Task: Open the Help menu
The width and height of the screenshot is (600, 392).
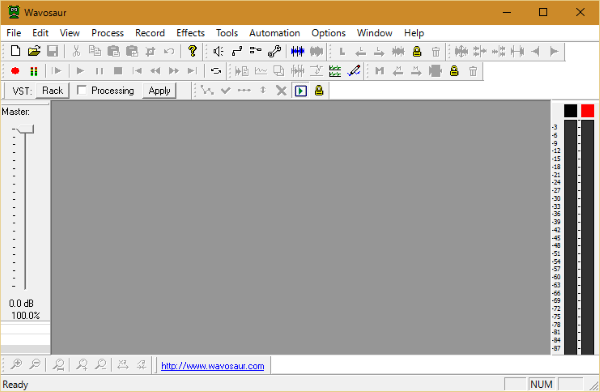Action: click(414, 33)
